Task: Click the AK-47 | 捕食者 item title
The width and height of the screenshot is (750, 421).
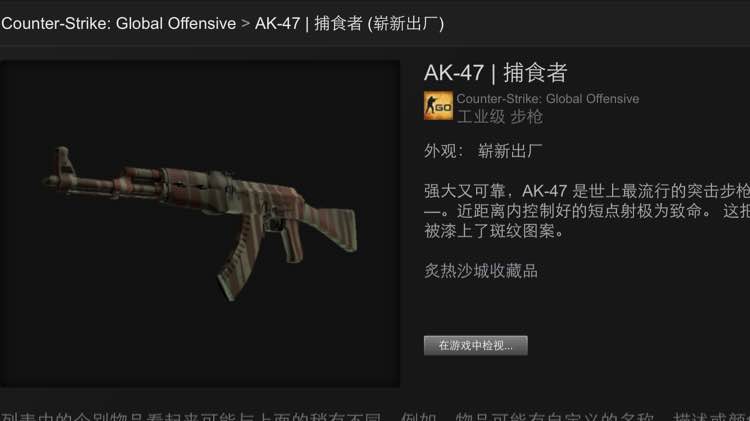Action: pyautogui.click(x=496, y=73)
